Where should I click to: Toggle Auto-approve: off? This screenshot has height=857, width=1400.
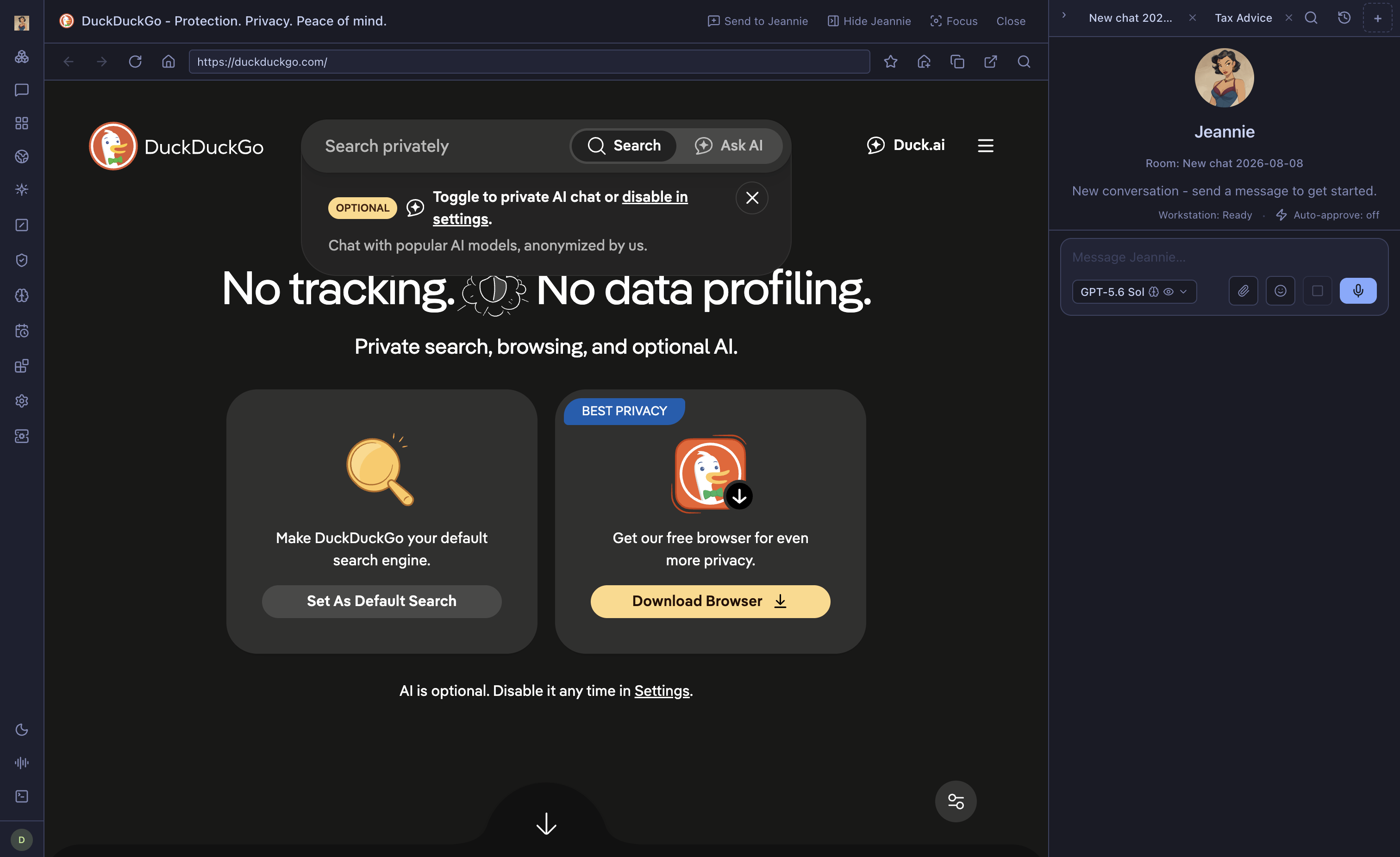click(1327, 215)
